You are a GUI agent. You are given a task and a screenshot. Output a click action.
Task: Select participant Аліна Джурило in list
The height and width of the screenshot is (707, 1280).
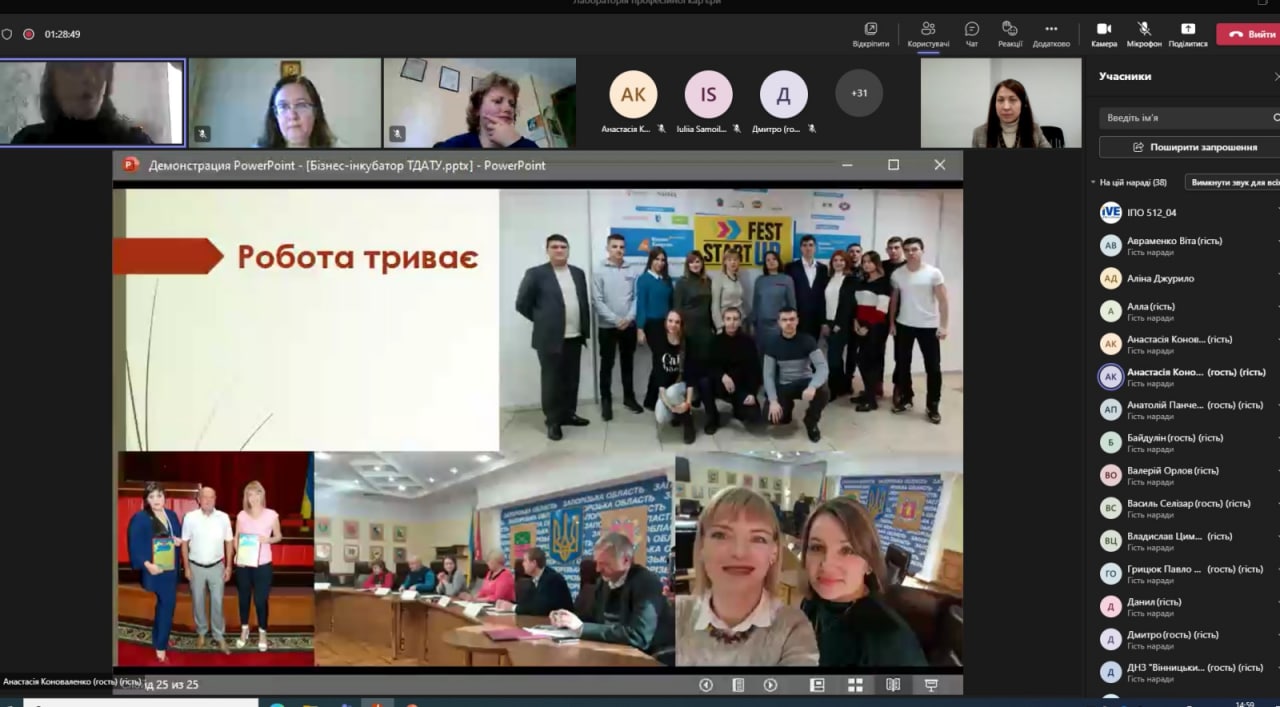pyautogui.click(x=1160, y=279)
